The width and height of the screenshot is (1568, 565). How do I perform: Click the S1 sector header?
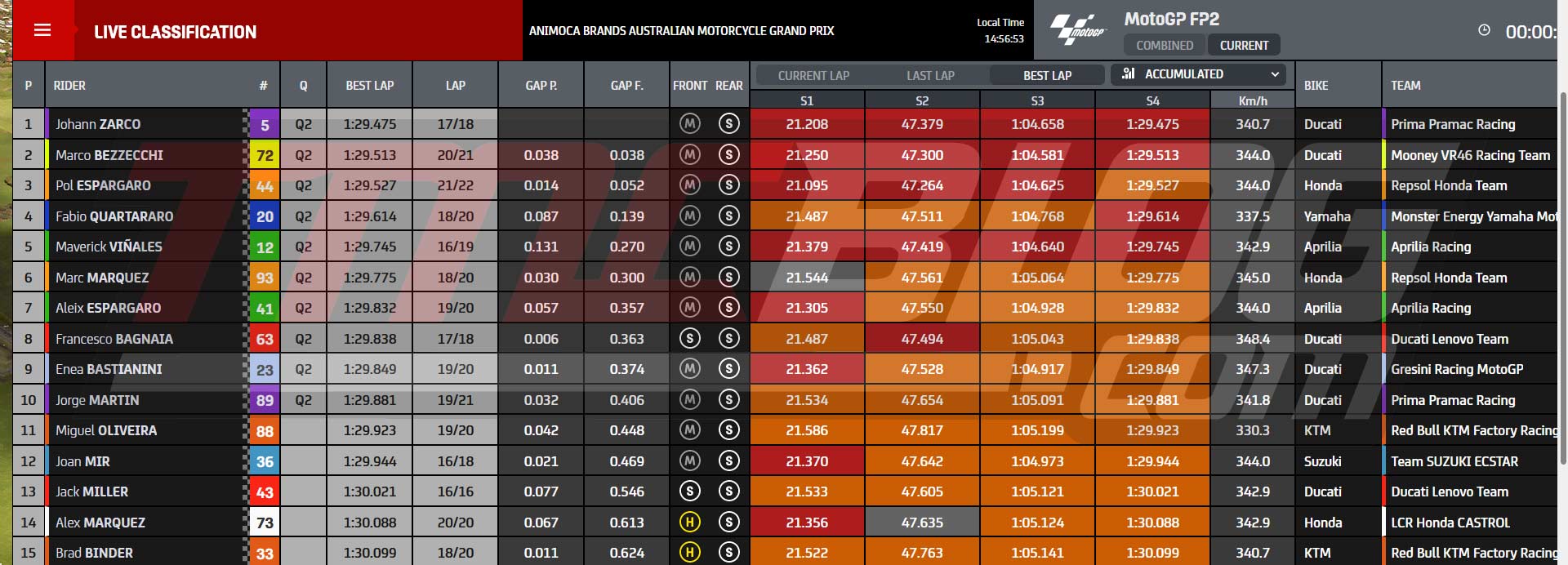[807, 100]
